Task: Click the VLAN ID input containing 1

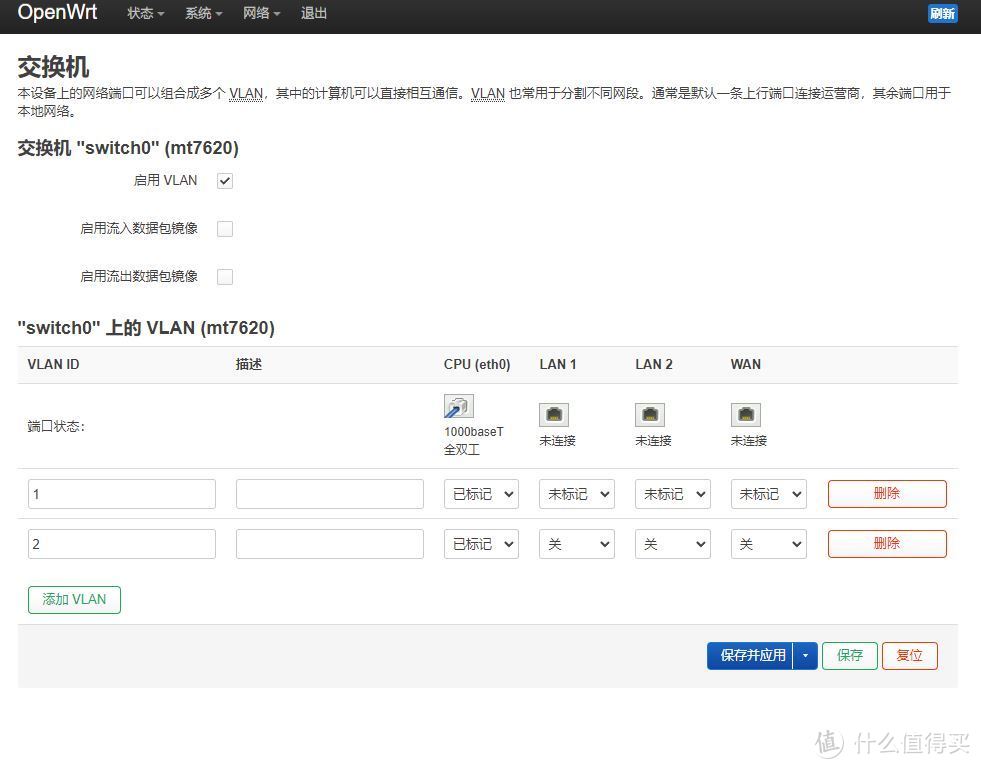Action: tap(121, 493)
